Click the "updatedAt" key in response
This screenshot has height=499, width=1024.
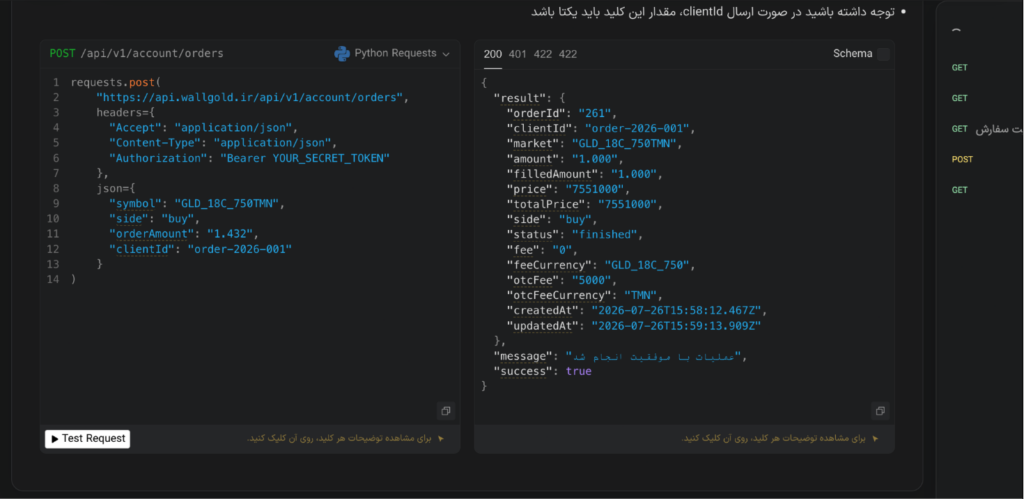[543, 325]
